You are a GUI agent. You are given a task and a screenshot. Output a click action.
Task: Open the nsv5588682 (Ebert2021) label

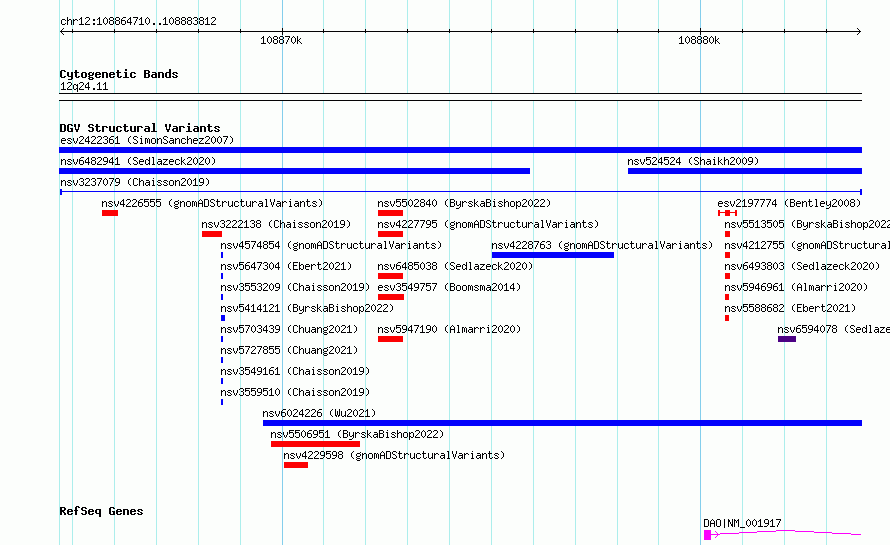(x=790, y=308)
